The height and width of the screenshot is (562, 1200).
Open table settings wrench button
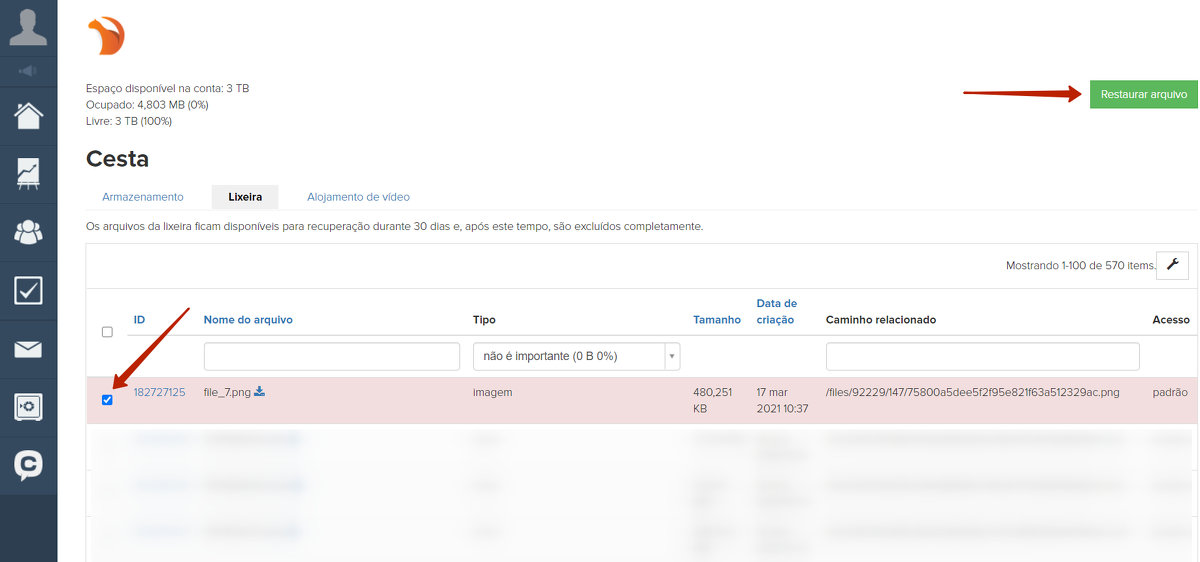point(1172,265)
